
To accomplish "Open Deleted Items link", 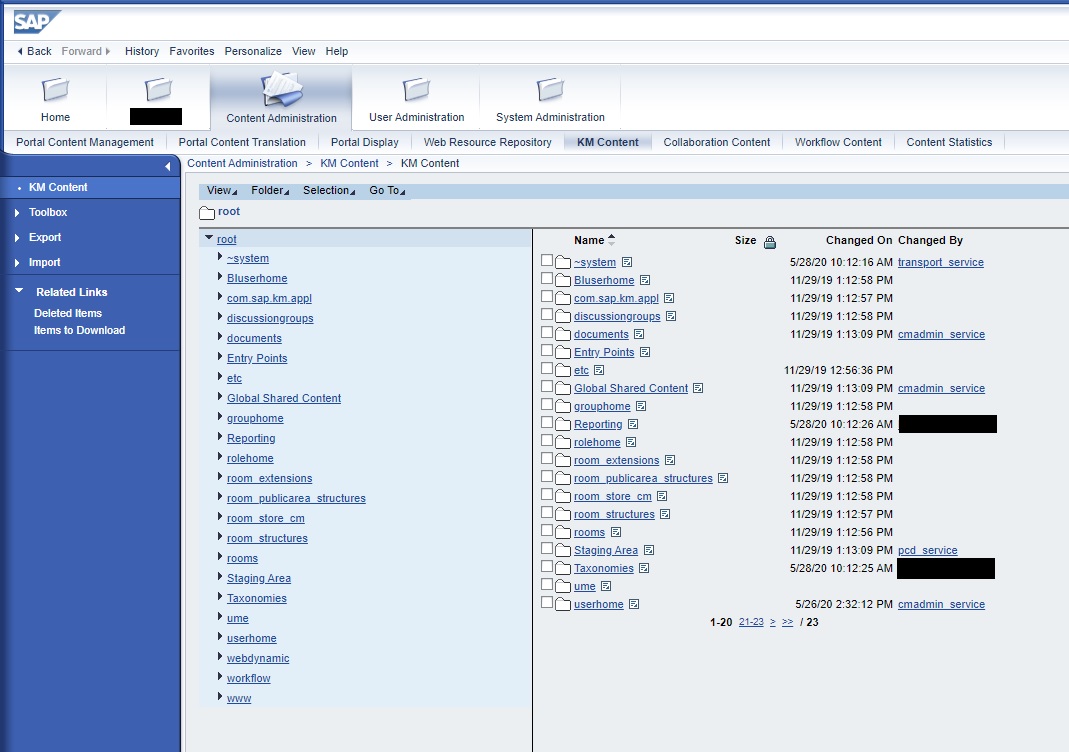I will point(68,313).
